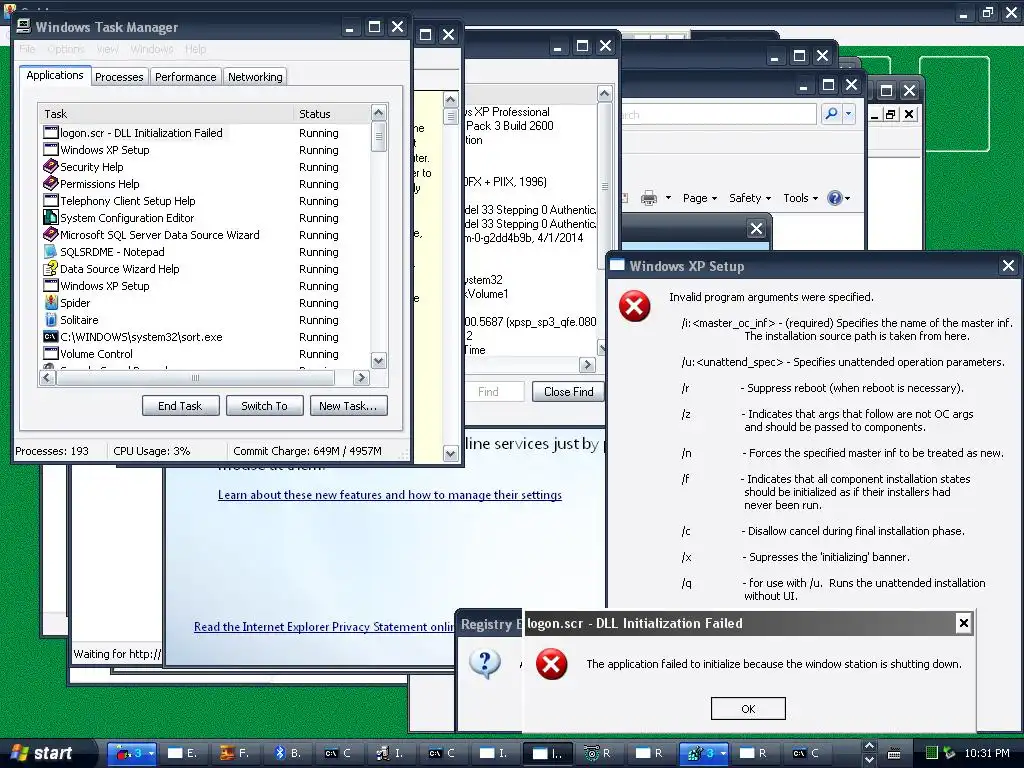
Task: Open the print options dropdown arrow
Action: click(x=668, y=198)
